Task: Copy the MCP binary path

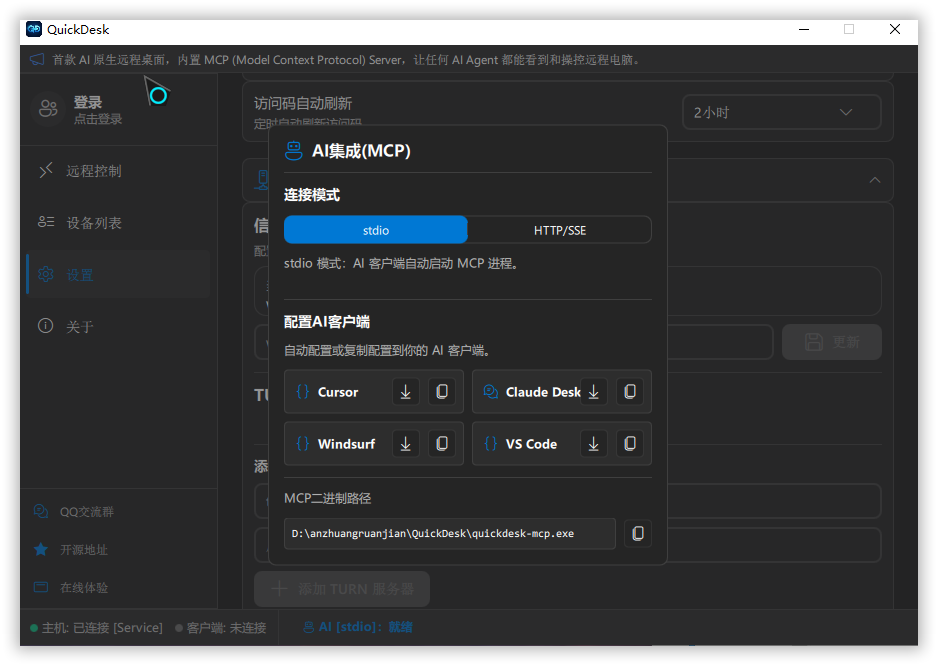Action: (638, 534)
